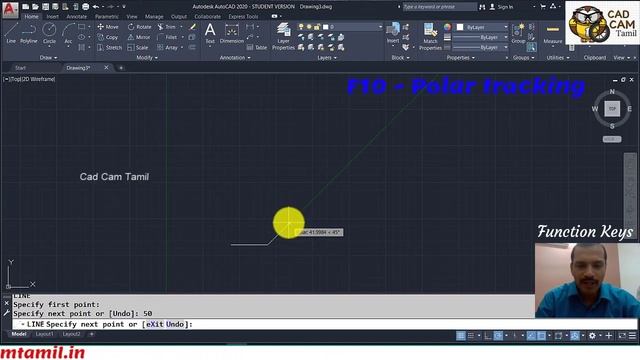Click the Rectangle tool icon
Image resolution: width=640 pixels, height=360 pixels.
(82, 27)
